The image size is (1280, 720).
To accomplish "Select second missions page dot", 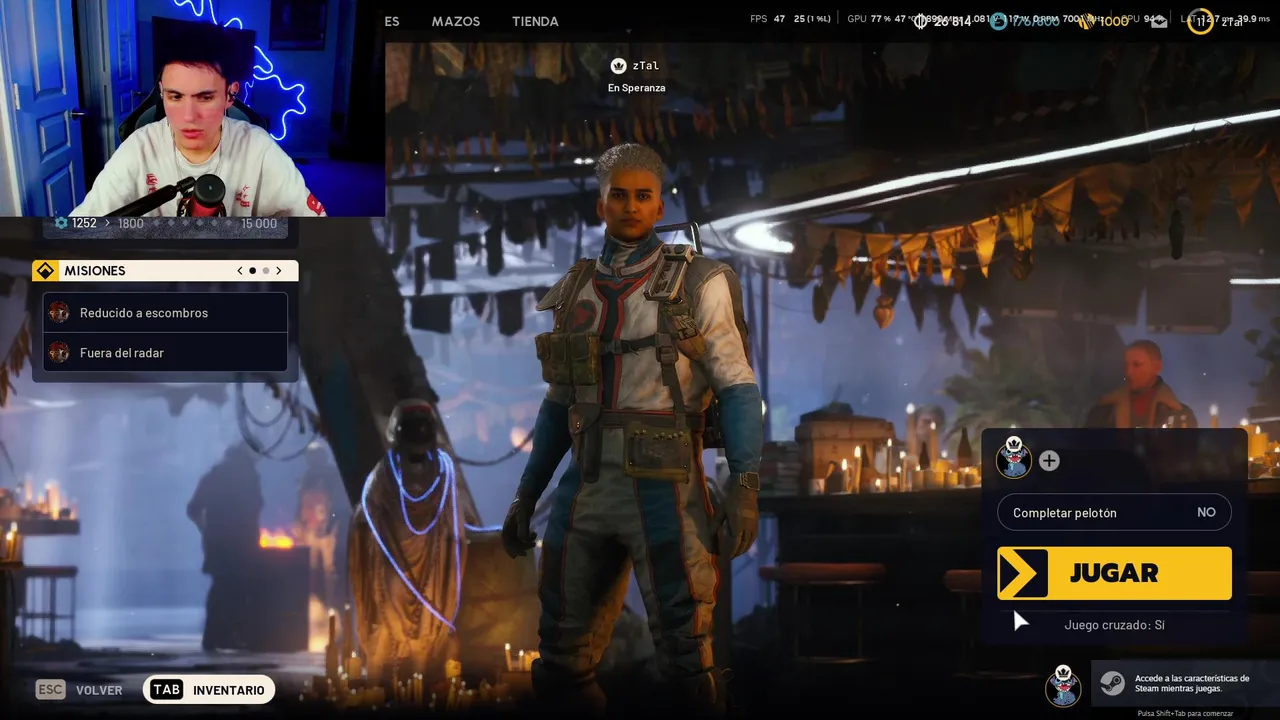I will pos(266,271).
